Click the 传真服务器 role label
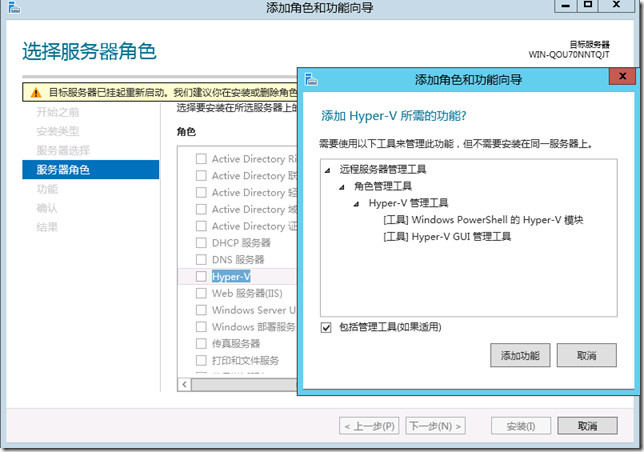Image resolution: width=644 pixels, height=452 pixels. point(236,344)
